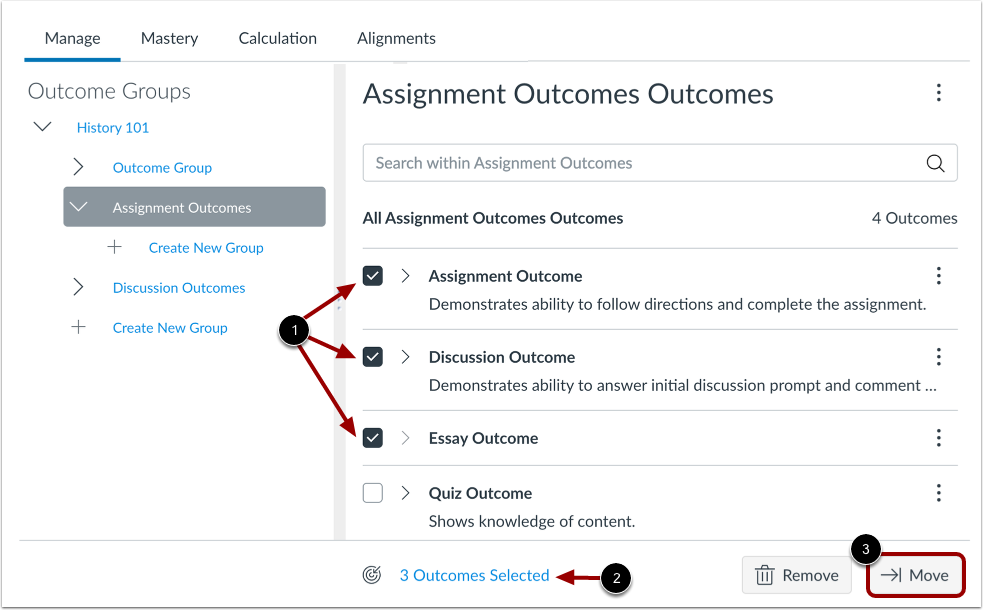Image resolution: width=983 pixels, height=610 pixels.
Task: Switch to the Mastery tab
Action: coord(168,38)
